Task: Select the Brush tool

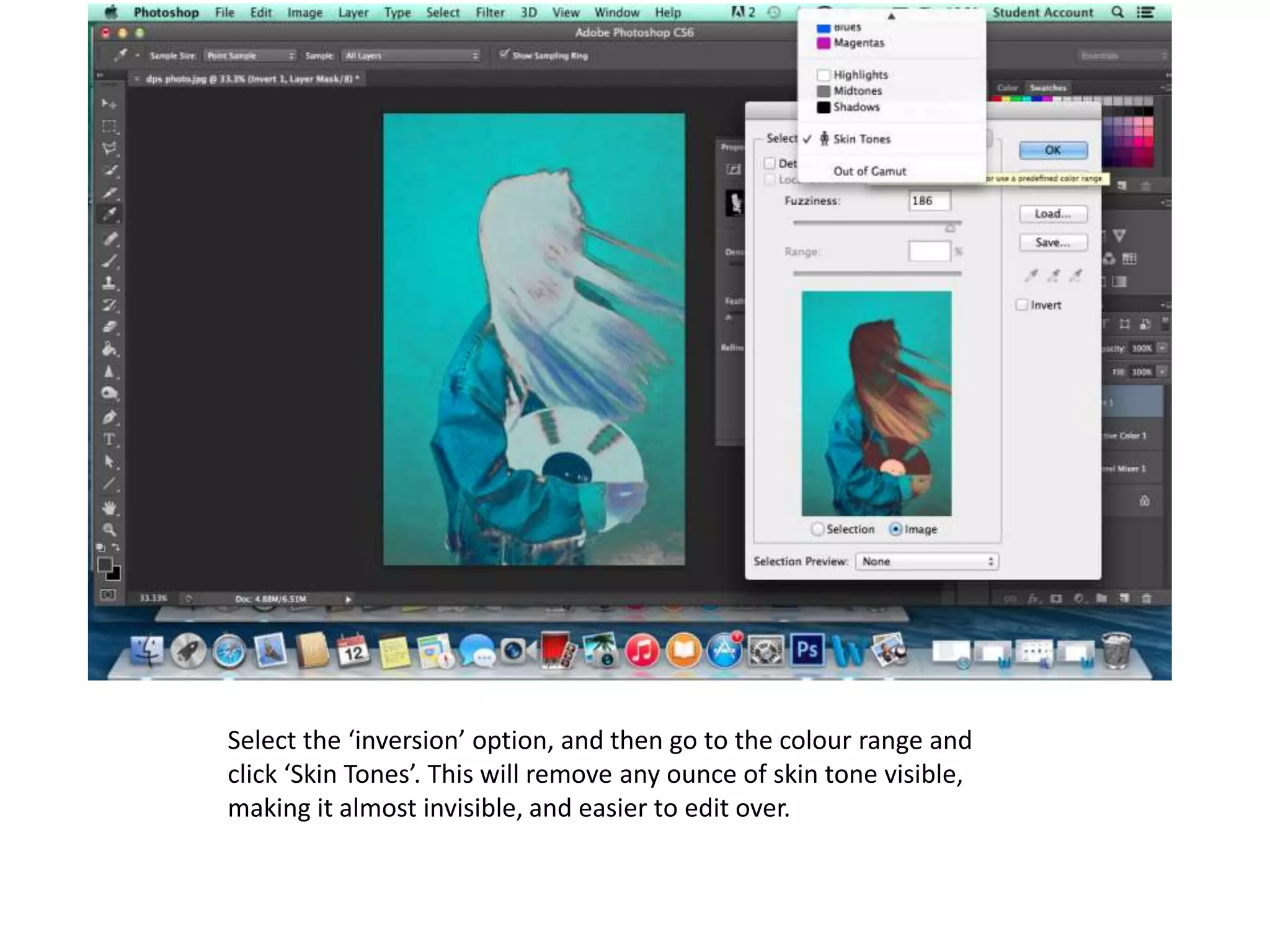Action: click(109, 261)
